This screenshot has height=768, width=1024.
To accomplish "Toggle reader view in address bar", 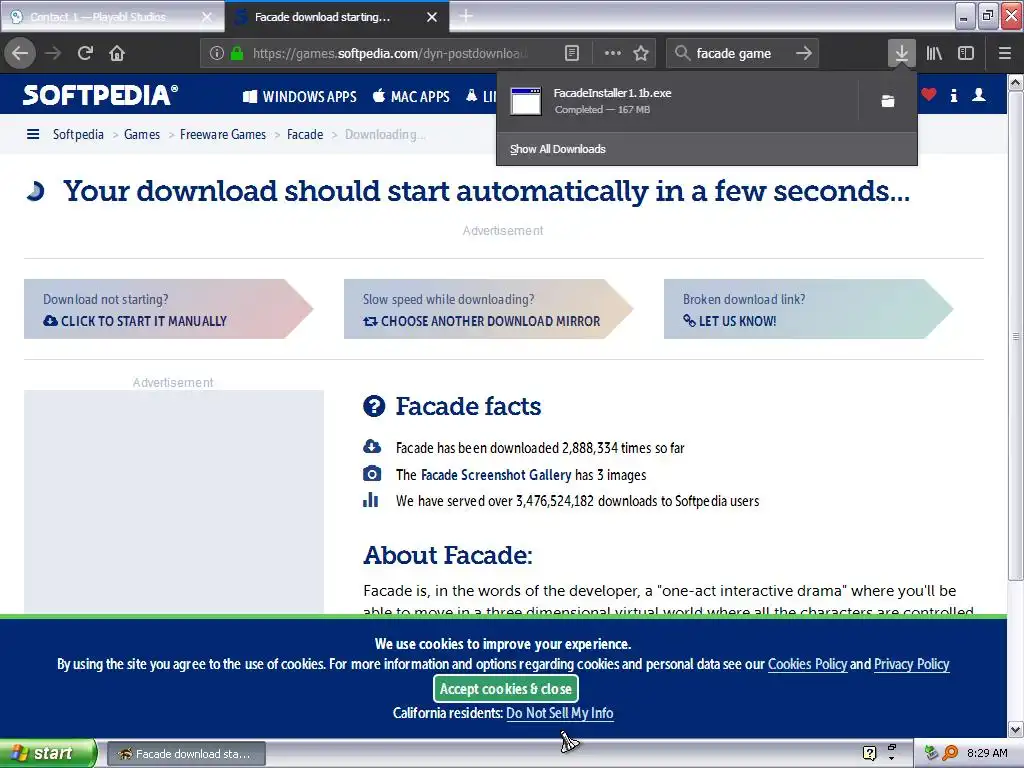I will coord(571,53).
